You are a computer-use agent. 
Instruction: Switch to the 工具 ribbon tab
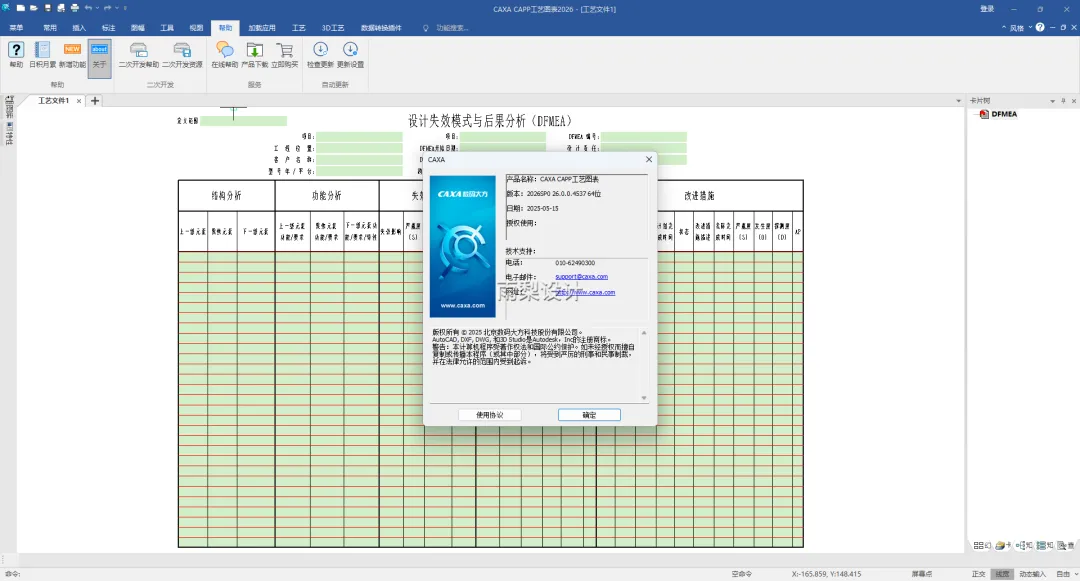pyautogui.click(x=167, y=28)
